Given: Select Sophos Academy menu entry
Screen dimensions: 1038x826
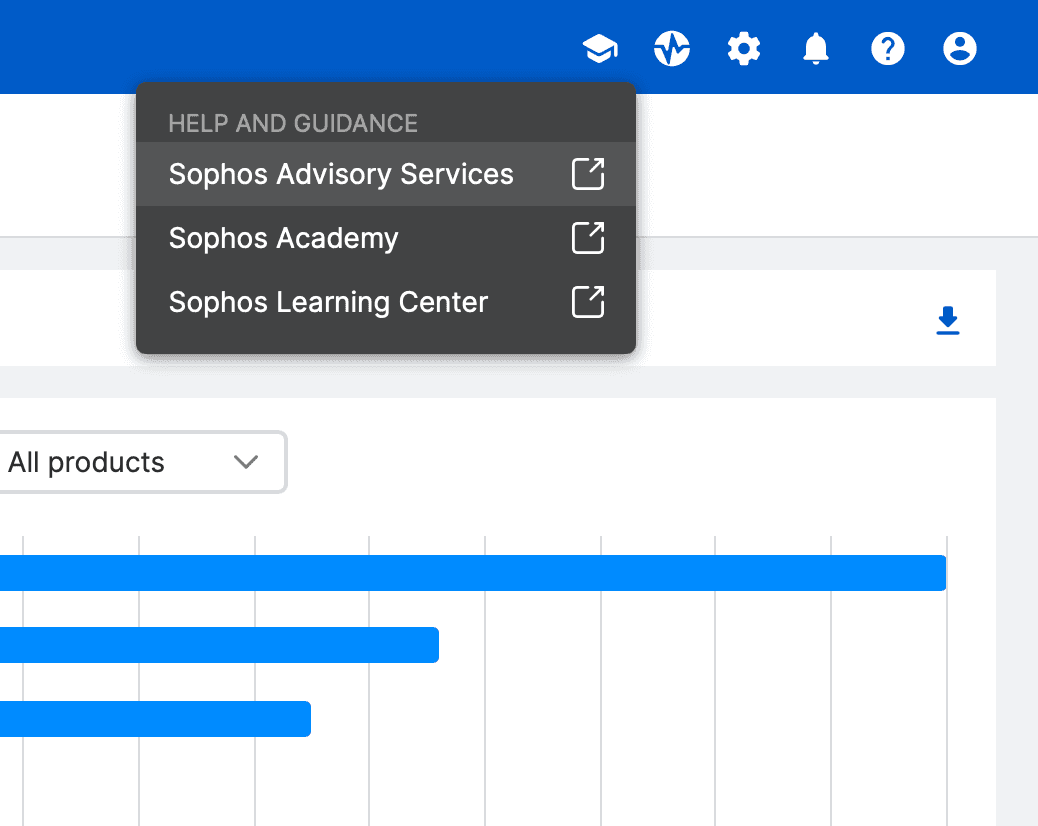Looking at the screenshot, I should (x=386, y=238).
